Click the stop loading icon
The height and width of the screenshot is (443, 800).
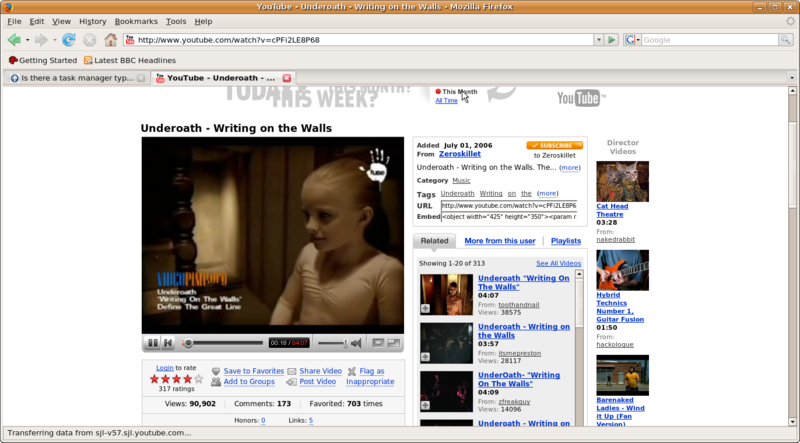pos(90,40)
